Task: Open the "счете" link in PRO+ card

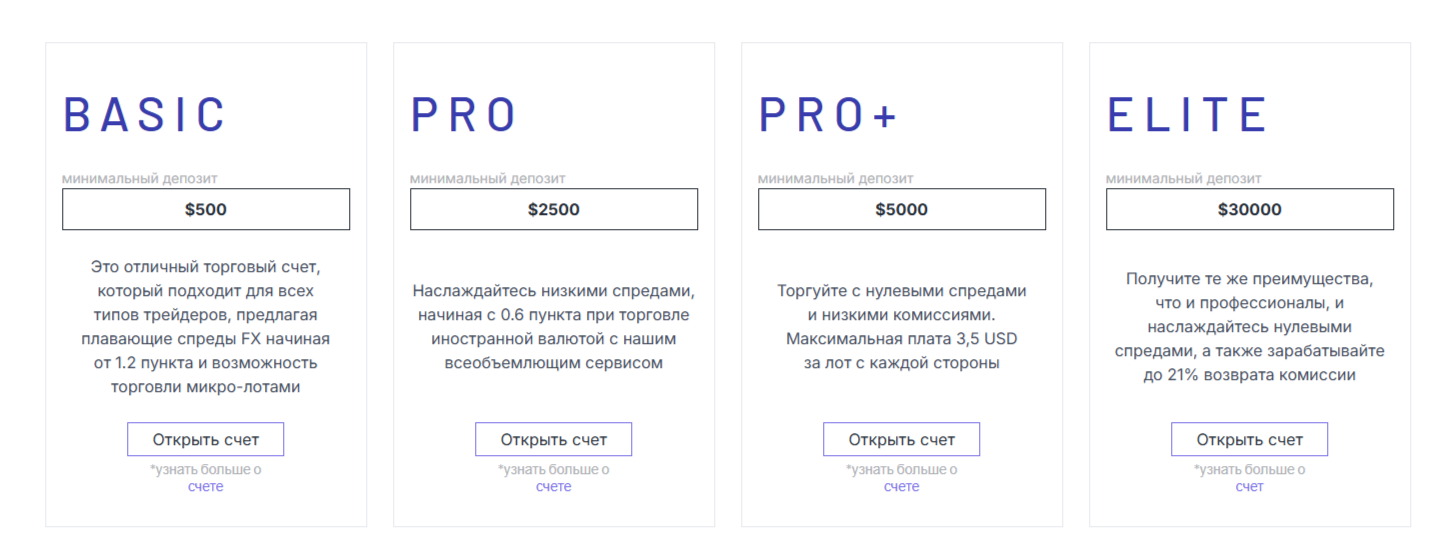Action: pos(901,487)
